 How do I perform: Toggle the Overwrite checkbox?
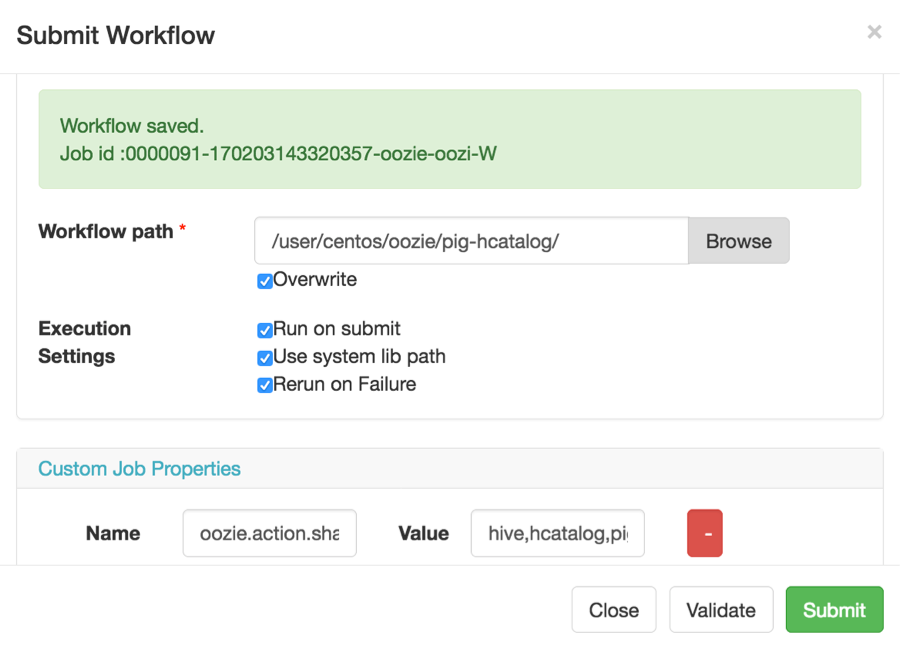coord(265,281)
